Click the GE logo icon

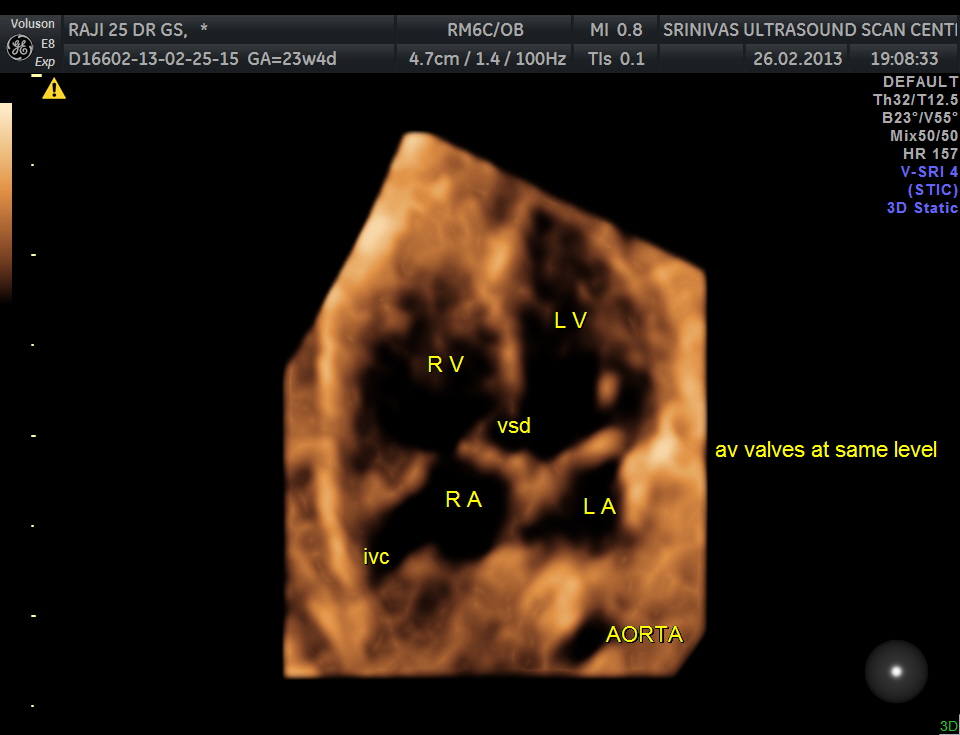coord(19,47)
